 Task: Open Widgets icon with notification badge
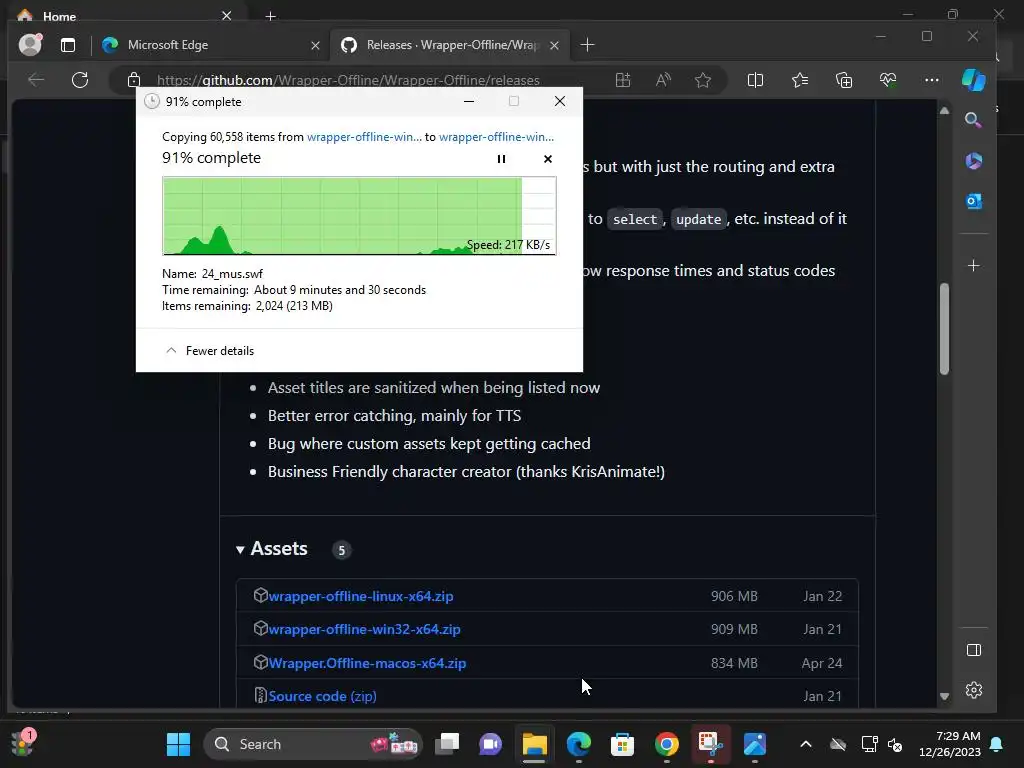(x=24, y=743)
